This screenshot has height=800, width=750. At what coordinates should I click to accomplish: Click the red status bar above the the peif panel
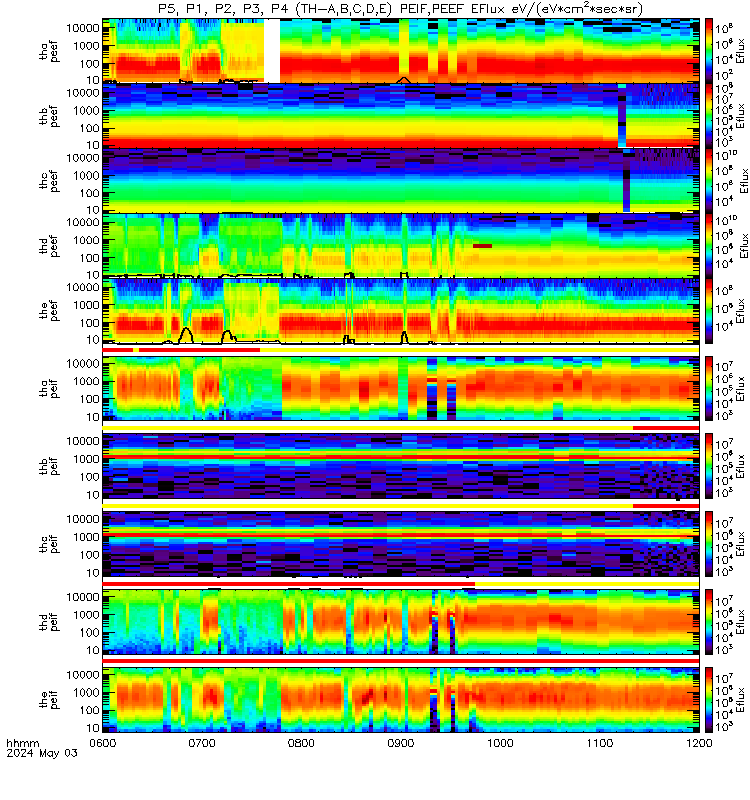tap(401, 661)
